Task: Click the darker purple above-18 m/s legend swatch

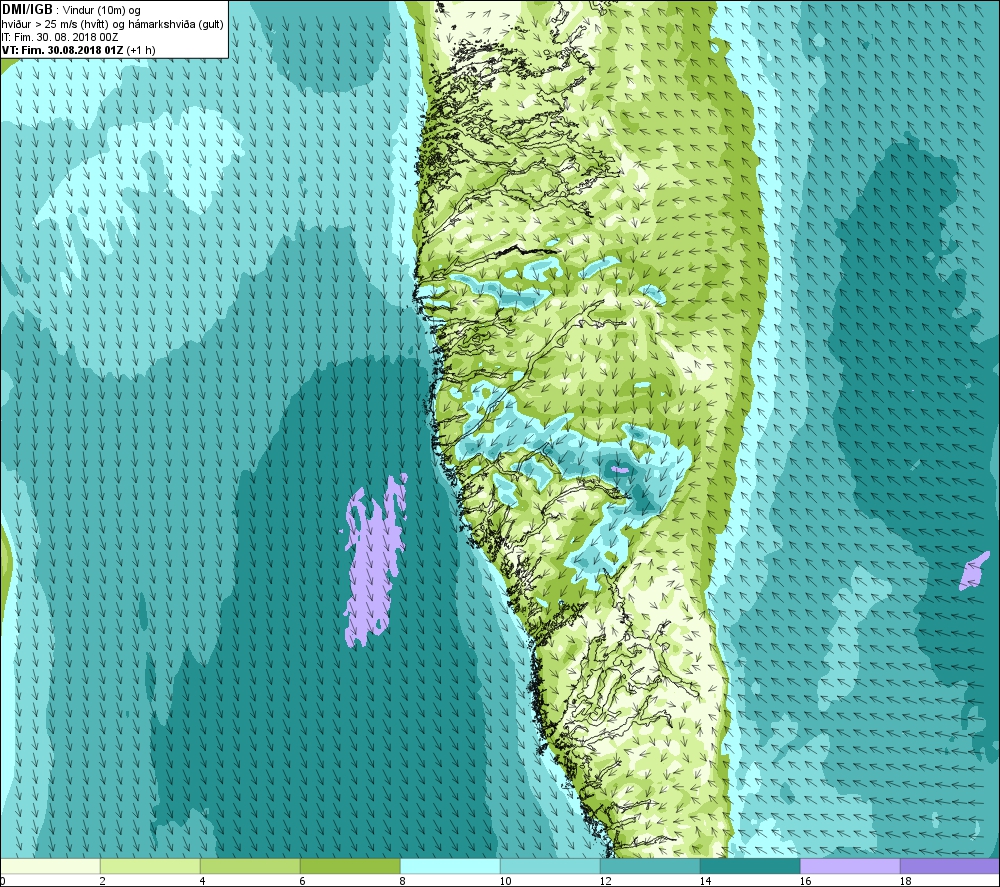Action: 950,866
